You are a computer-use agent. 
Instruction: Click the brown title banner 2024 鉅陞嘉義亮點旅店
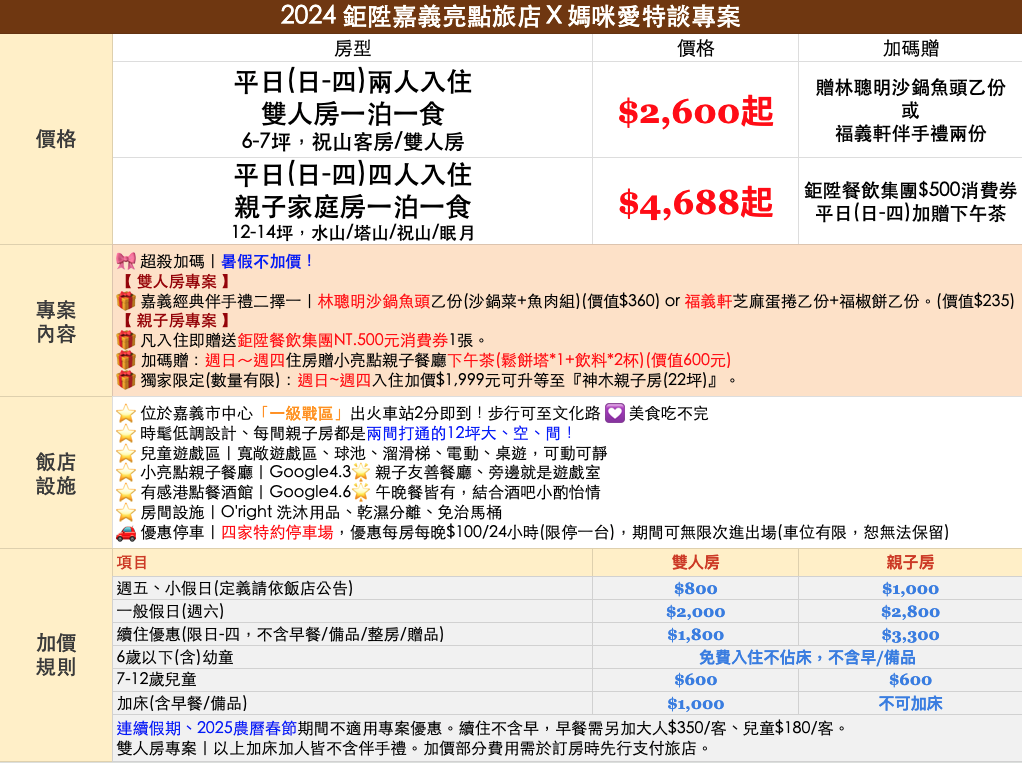[511, 16]
